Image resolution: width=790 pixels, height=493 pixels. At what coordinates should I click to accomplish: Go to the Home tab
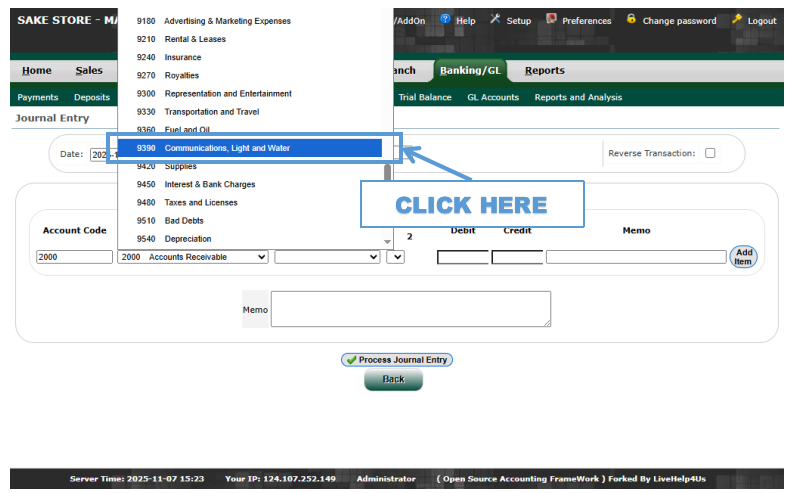point(37,71)
